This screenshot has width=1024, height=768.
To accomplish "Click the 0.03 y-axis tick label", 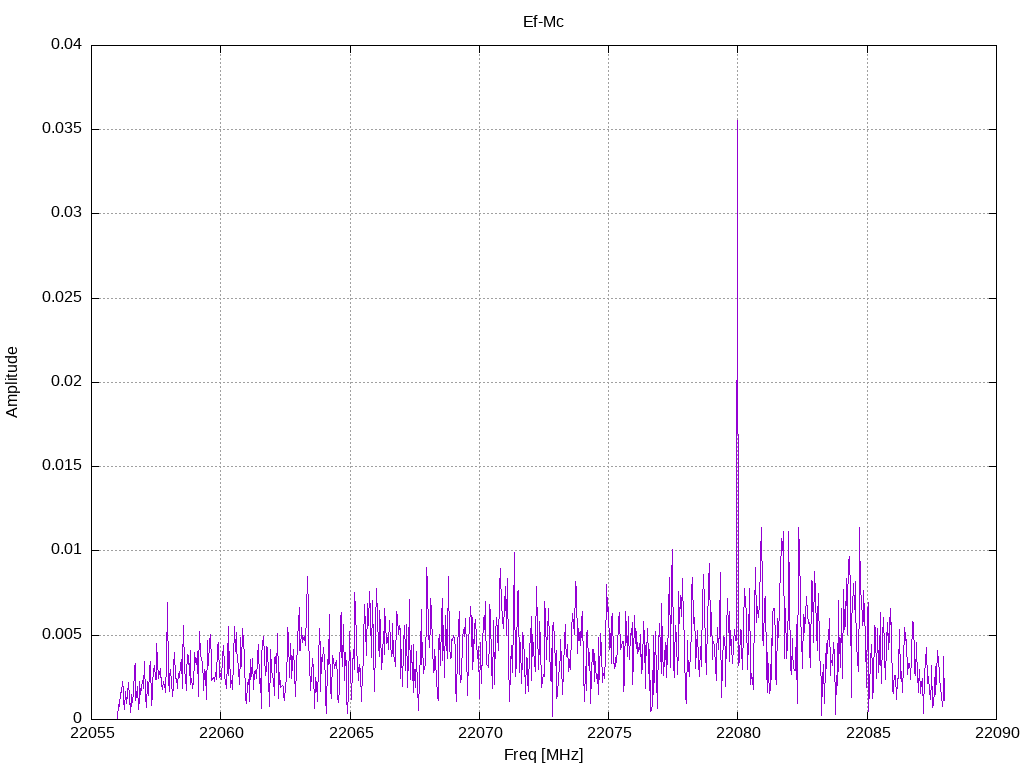I will coord(66,213).
